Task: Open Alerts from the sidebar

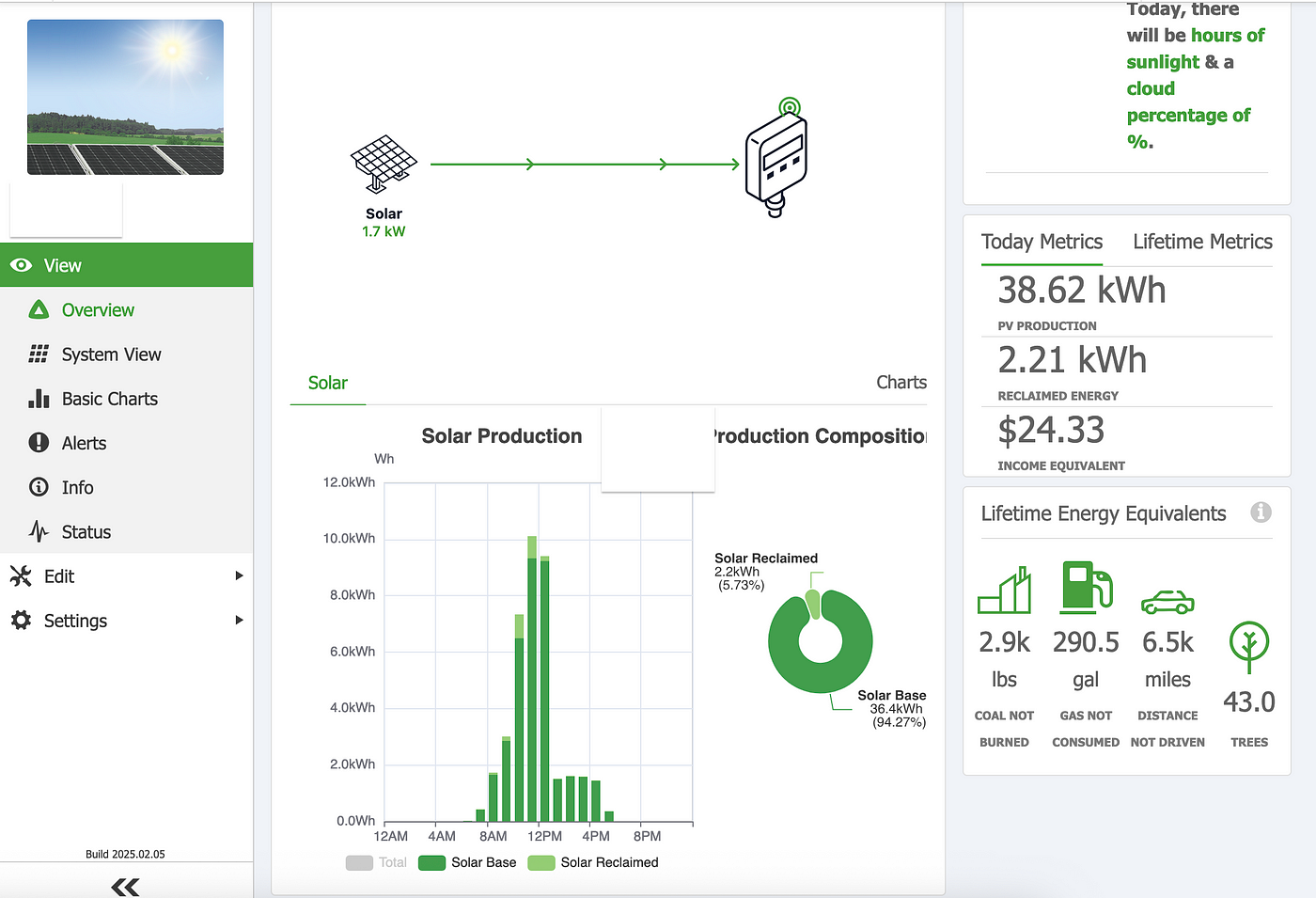Action: [84, 443]
